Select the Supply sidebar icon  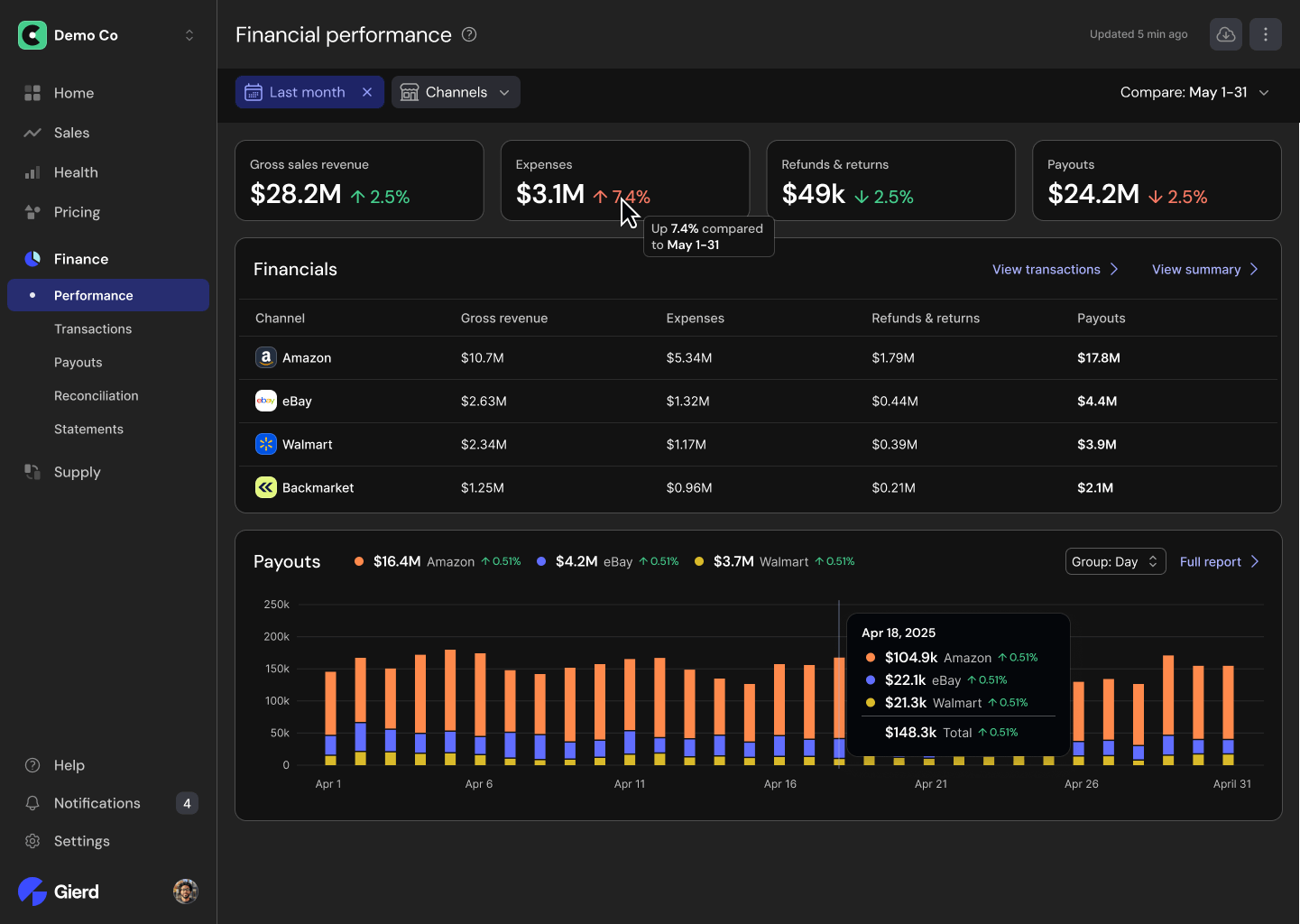pyautogui.click(x=32, y=472)
